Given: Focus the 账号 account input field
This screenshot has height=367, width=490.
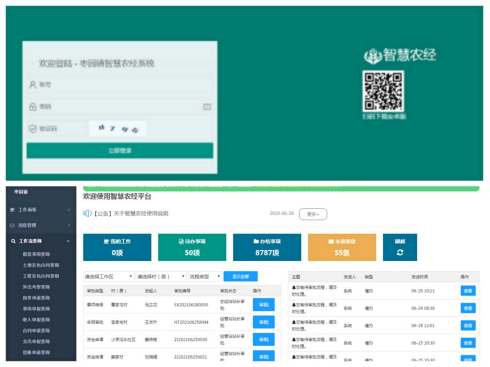Looking at the screenshot, I should point(120,85).
